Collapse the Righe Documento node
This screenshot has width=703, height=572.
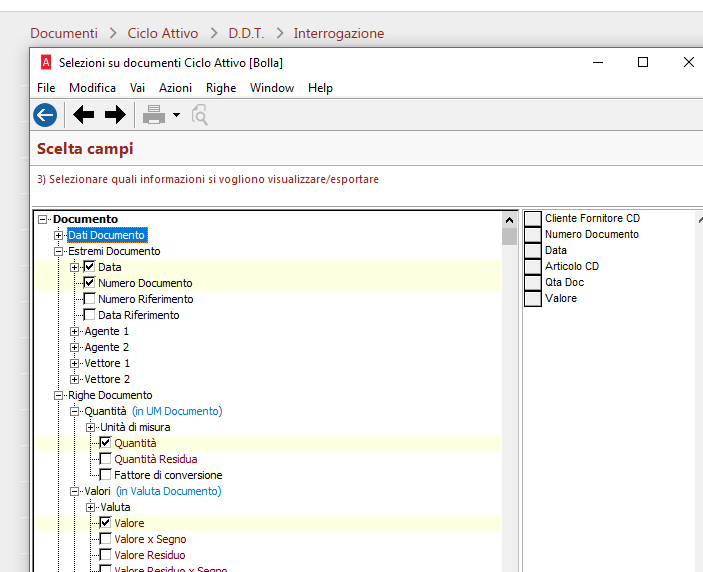point(58,395)
